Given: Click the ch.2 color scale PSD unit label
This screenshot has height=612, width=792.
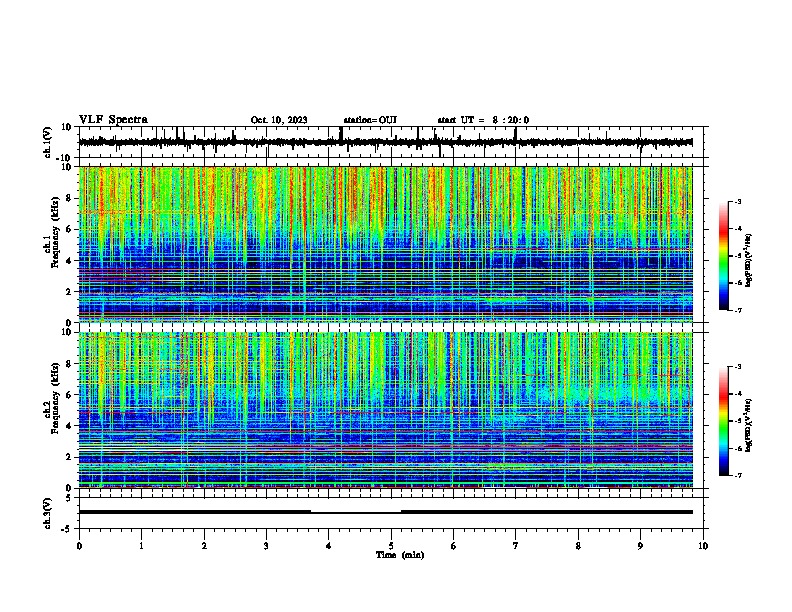Looking at the screenshot, I should tap(749, 426).
